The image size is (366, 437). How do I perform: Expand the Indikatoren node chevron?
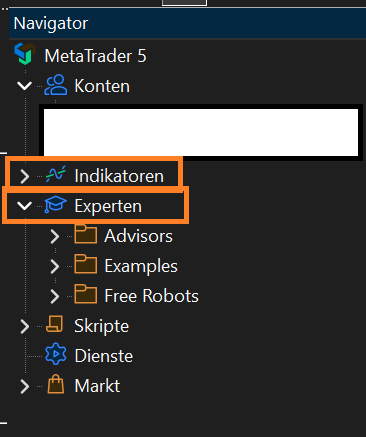tap(25, 176)
